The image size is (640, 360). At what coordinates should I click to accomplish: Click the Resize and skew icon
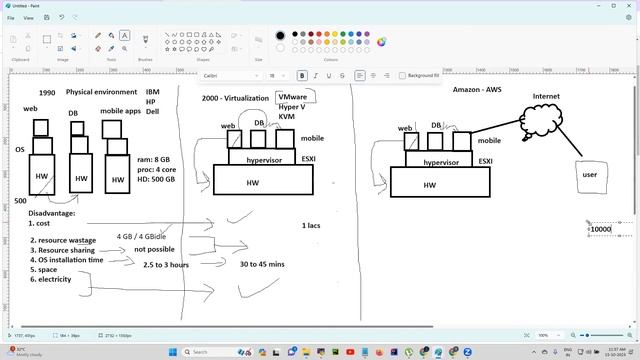point(60,49)
